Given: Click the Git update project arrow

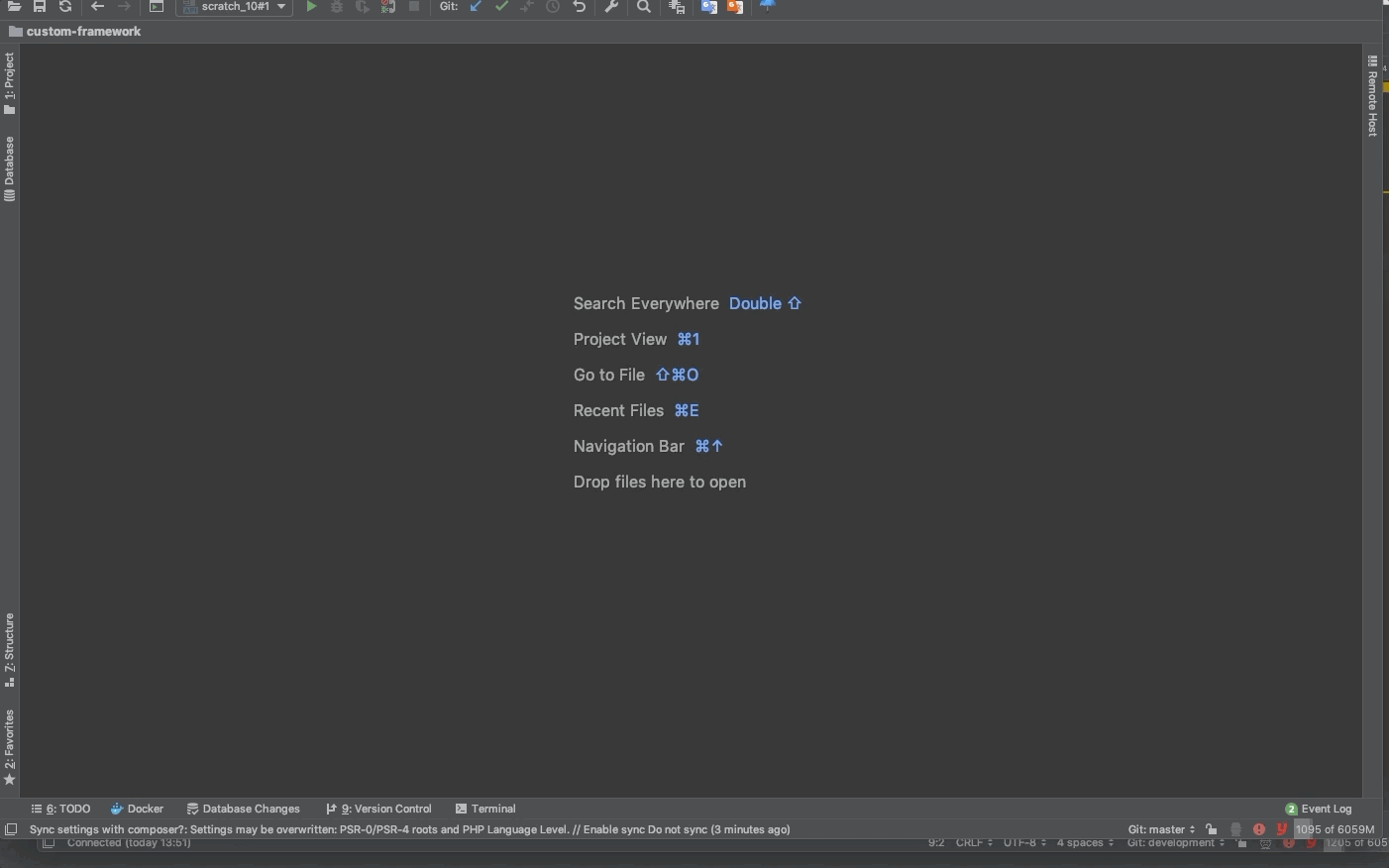Looking at the screenshot, I should point(476,7).
